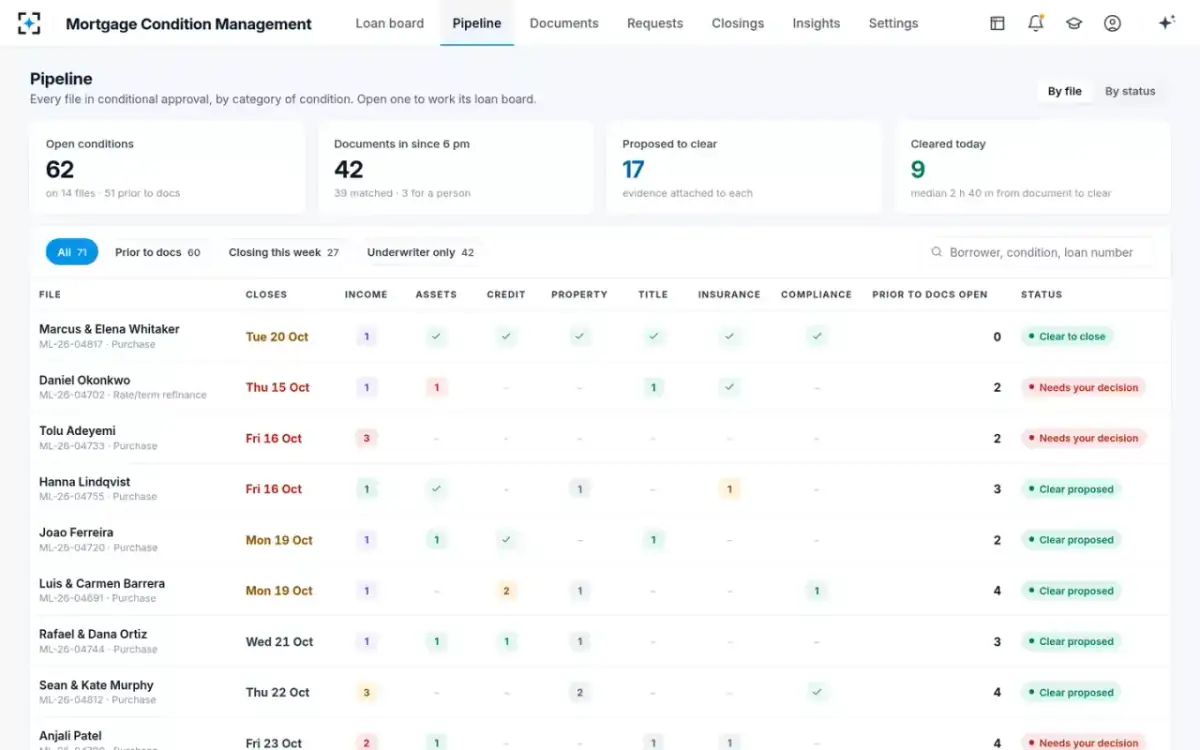Switch to the Requests tab

(655, 23)
